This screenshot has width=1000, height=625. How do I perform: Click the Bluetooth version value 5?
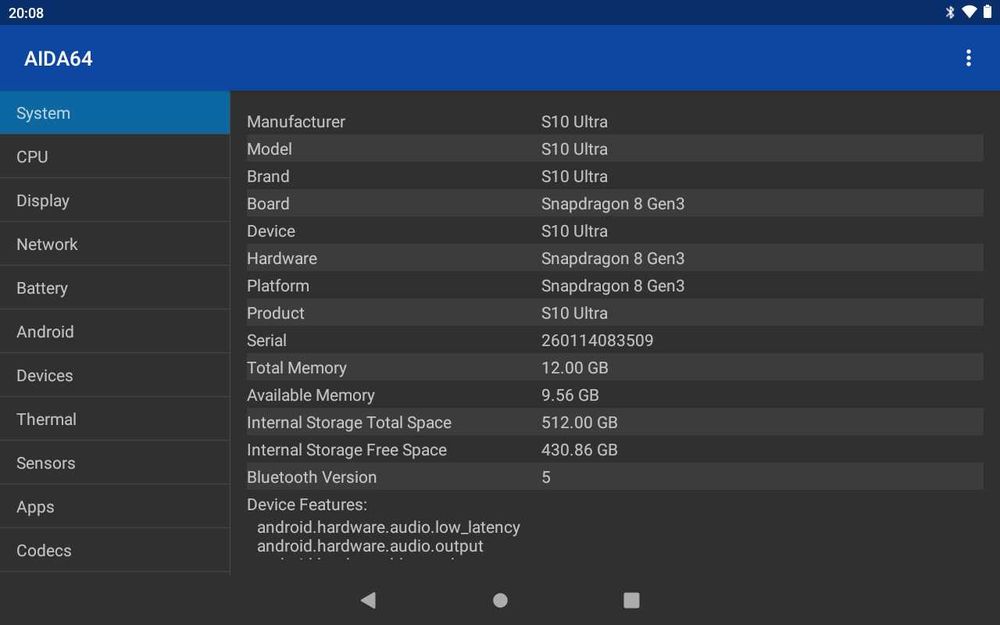(x=546, y=478)
